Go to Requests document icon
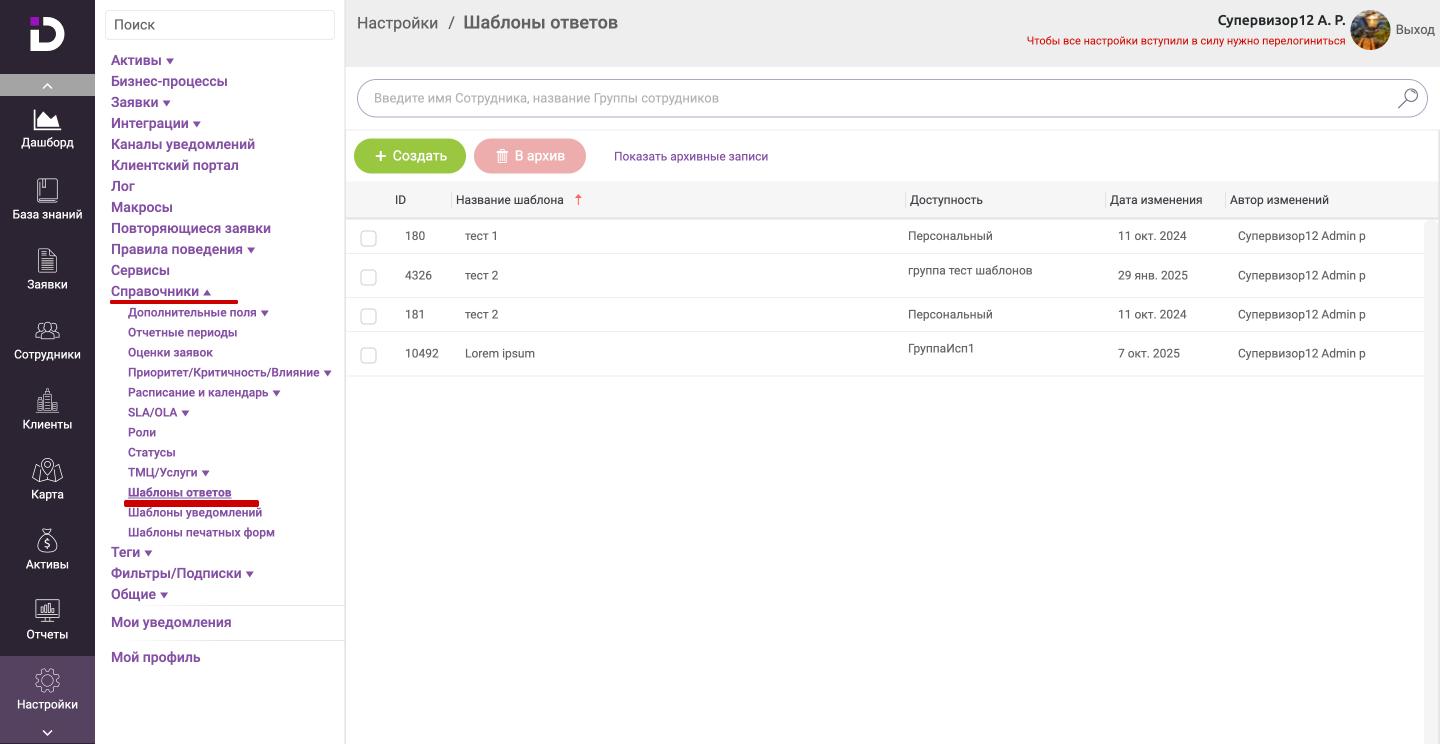1440x744 pixels. (x=47, y=261)
